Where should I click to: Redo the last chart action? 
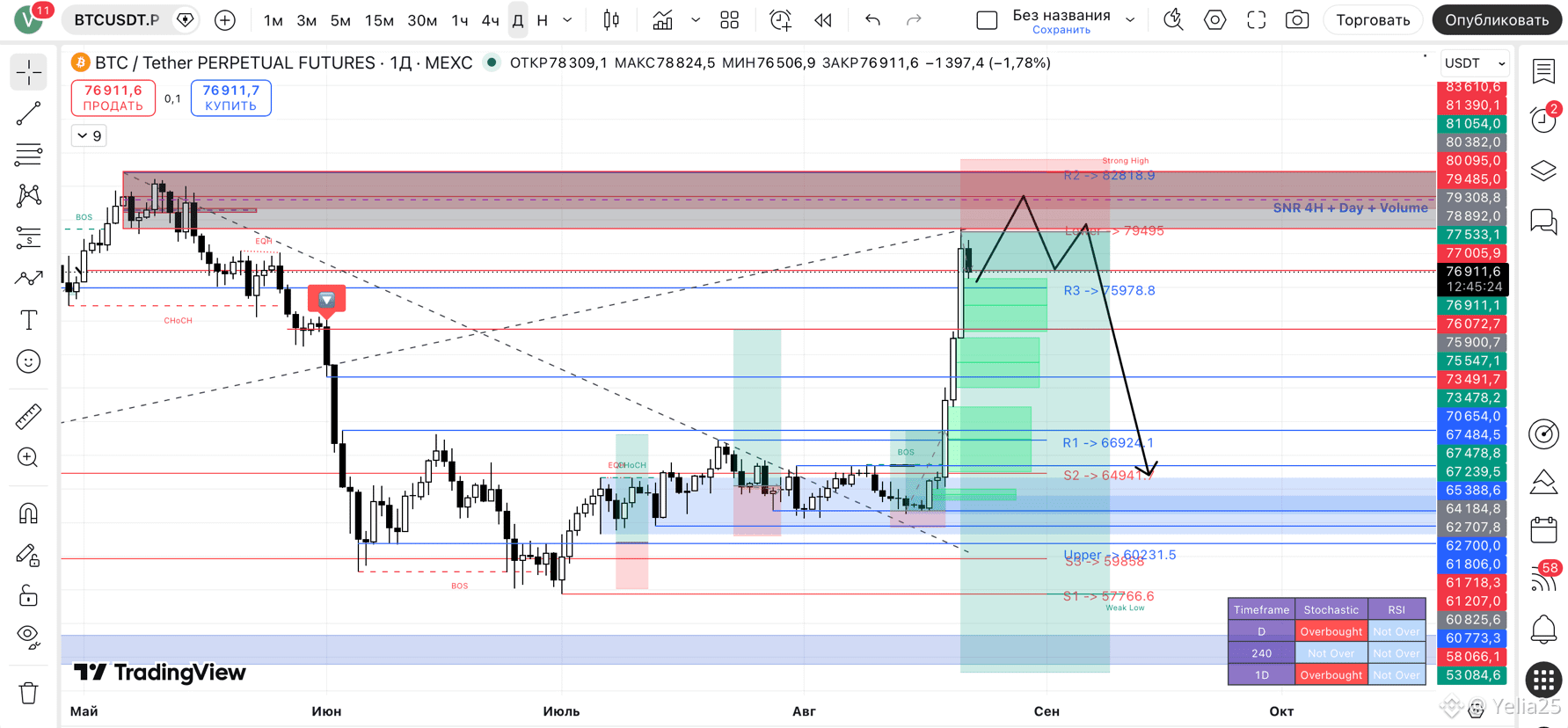(x=915, y=19)
